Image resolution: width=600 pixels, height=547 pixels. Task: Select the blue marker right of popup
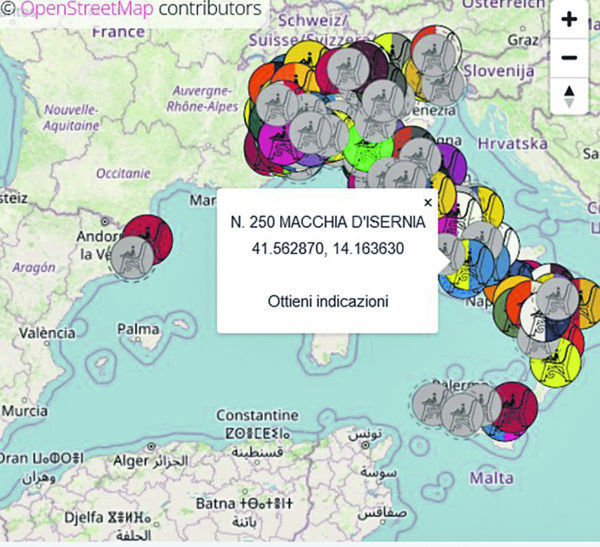(478, 262)
